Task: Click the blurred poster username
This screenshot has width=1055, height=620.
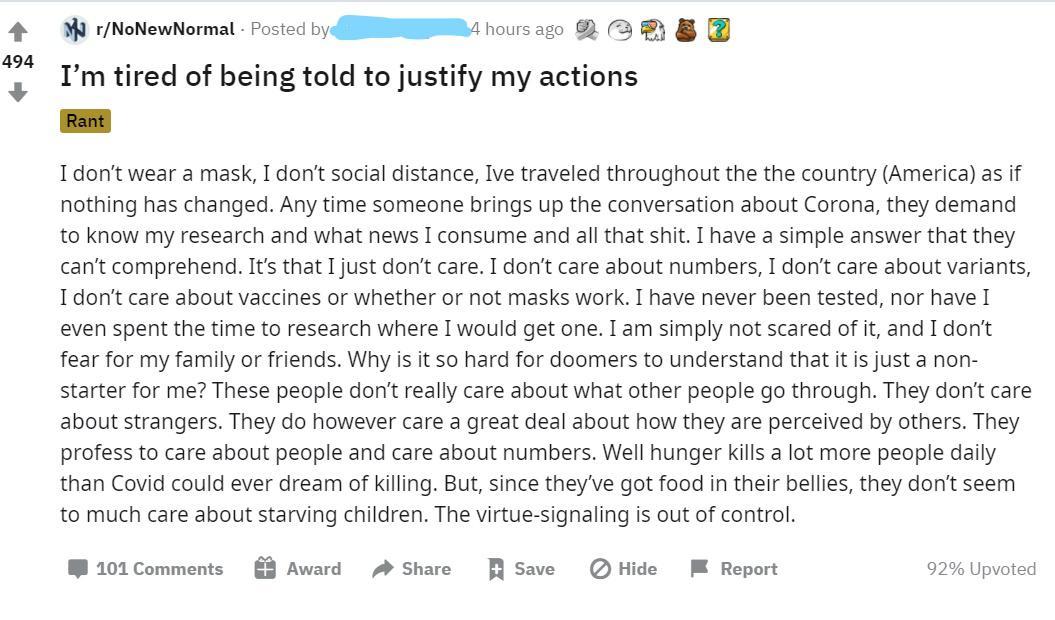Action: click(x=399, y=29)
